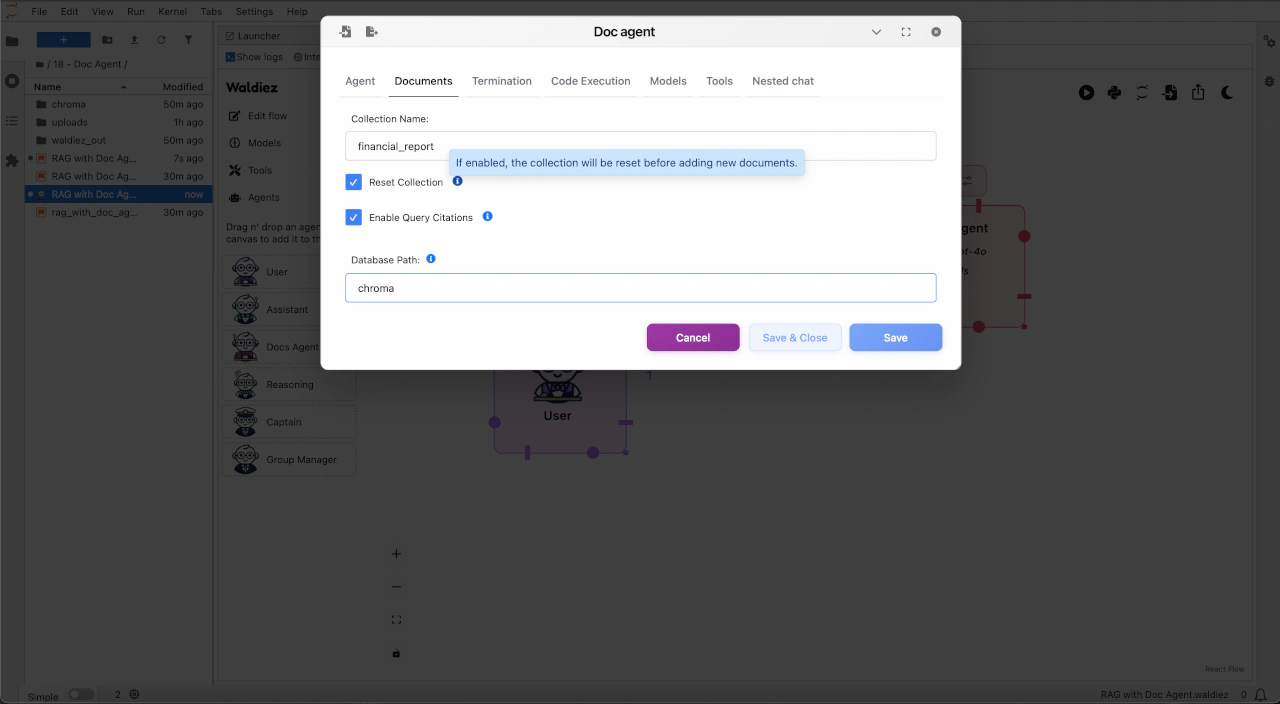Uncheck the Reset Collection checkbox
This screenshot has height=704, width=1280.
coord(354,182)
